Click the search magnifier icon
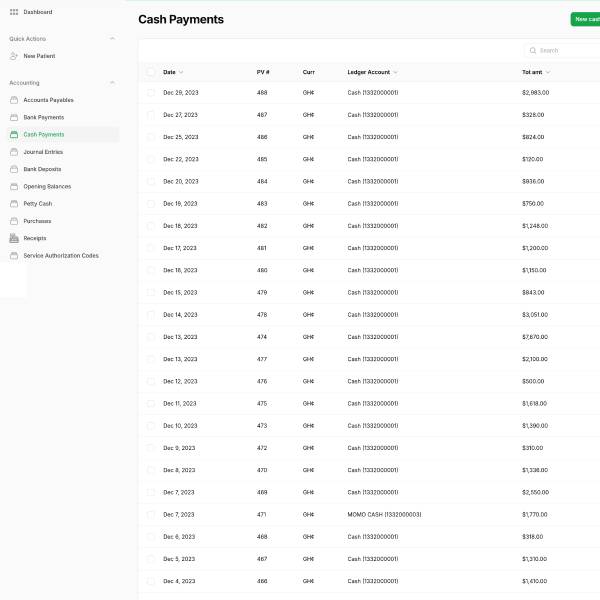 533,50
